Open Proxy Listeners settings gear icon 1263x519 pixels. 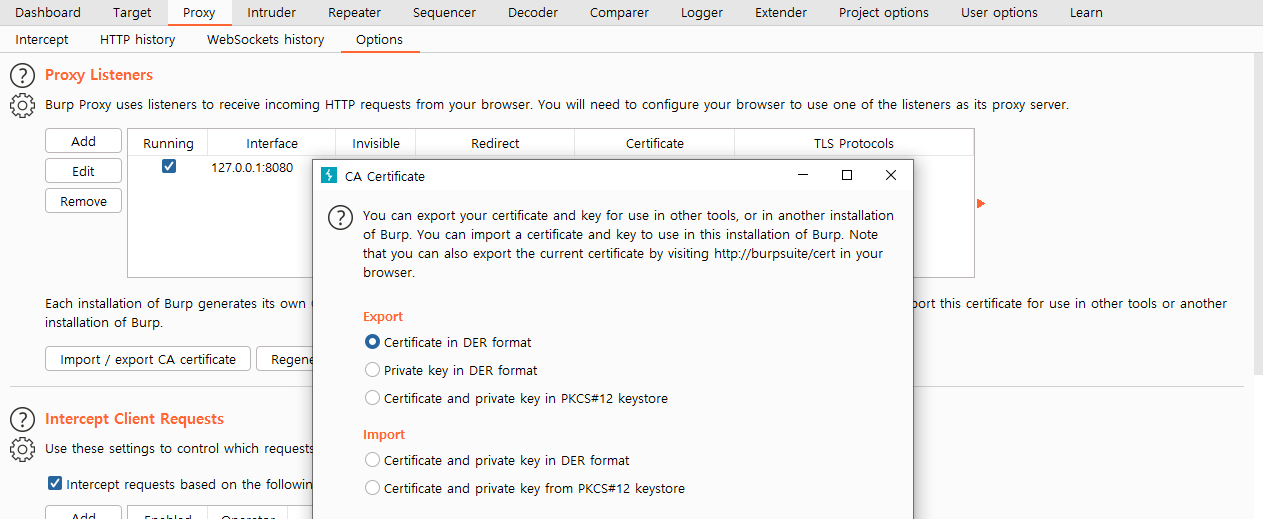tap(22, 105)
